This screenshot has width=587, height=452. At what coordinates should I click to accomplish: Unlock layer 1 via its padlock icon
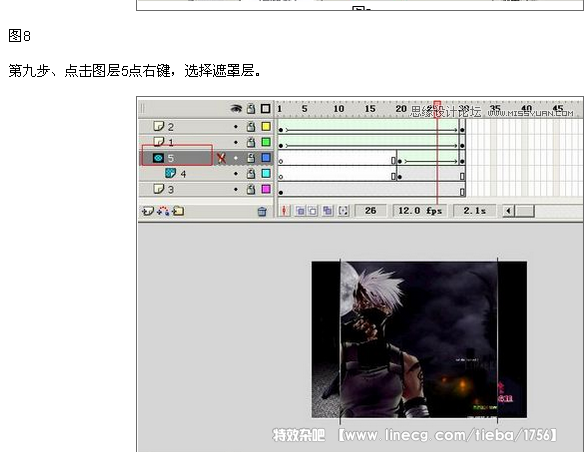tap(251, 142)
